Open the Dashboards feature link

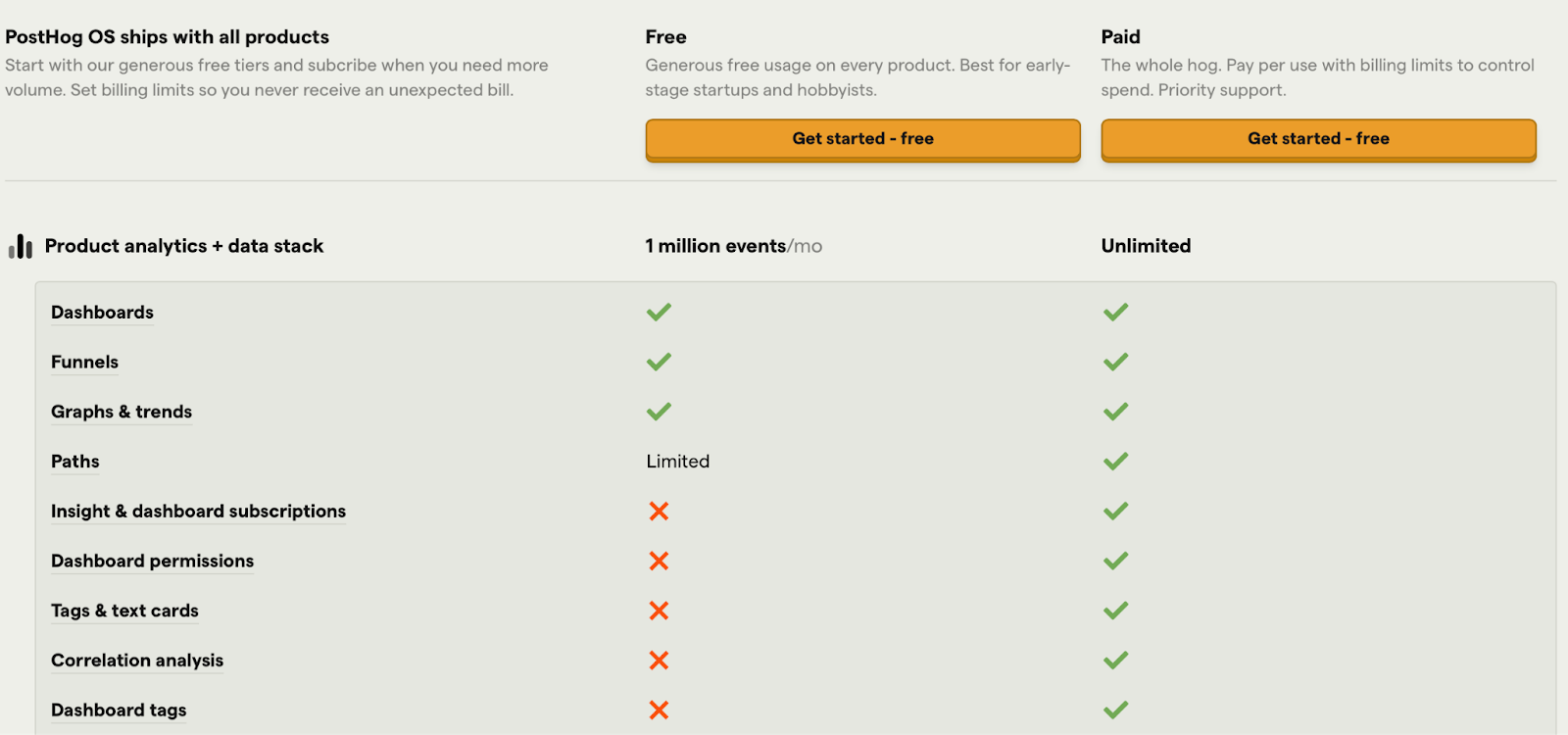102,313
